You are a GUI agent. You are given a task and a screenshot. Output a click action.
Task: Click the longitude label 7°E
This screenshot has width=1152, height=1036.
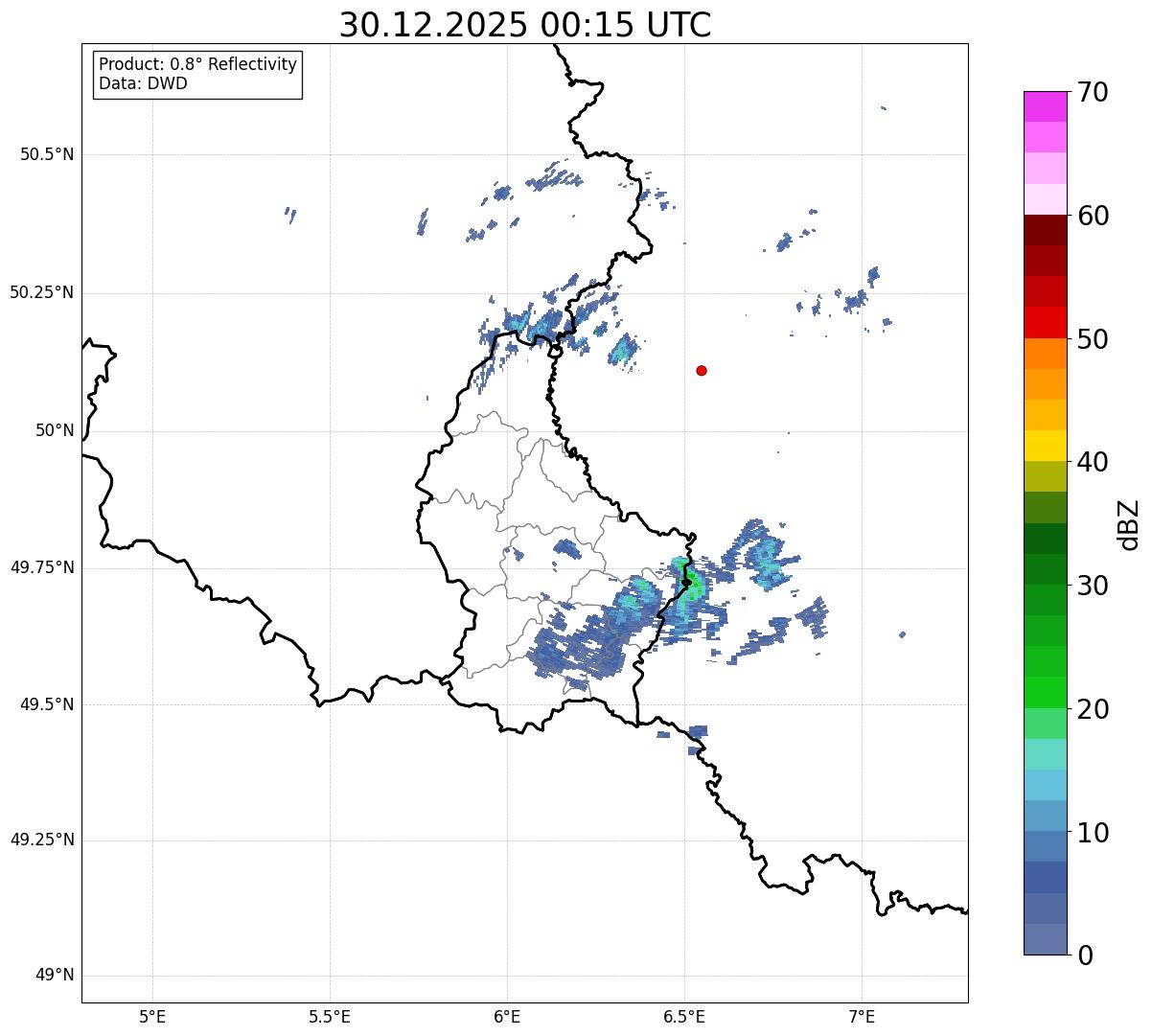tap(863, 1016)
